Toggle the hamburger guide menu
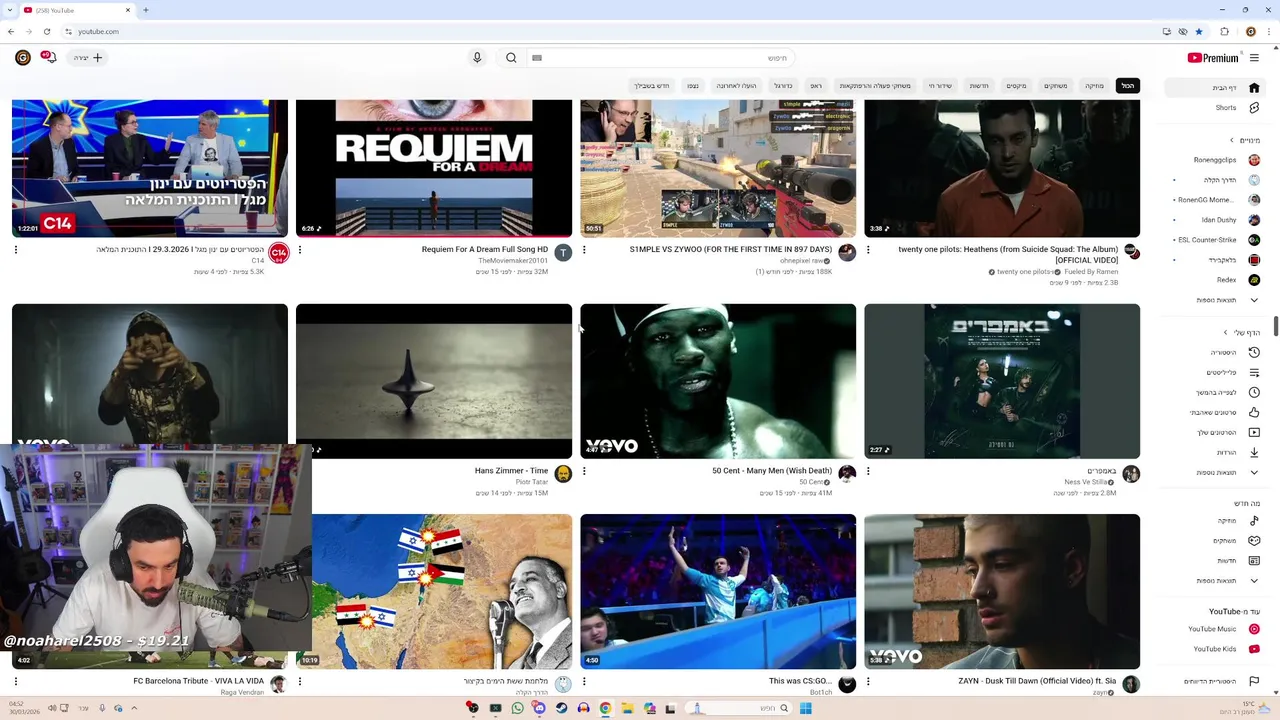This screenshot has height=720, width=1280. pos(1254,58)
